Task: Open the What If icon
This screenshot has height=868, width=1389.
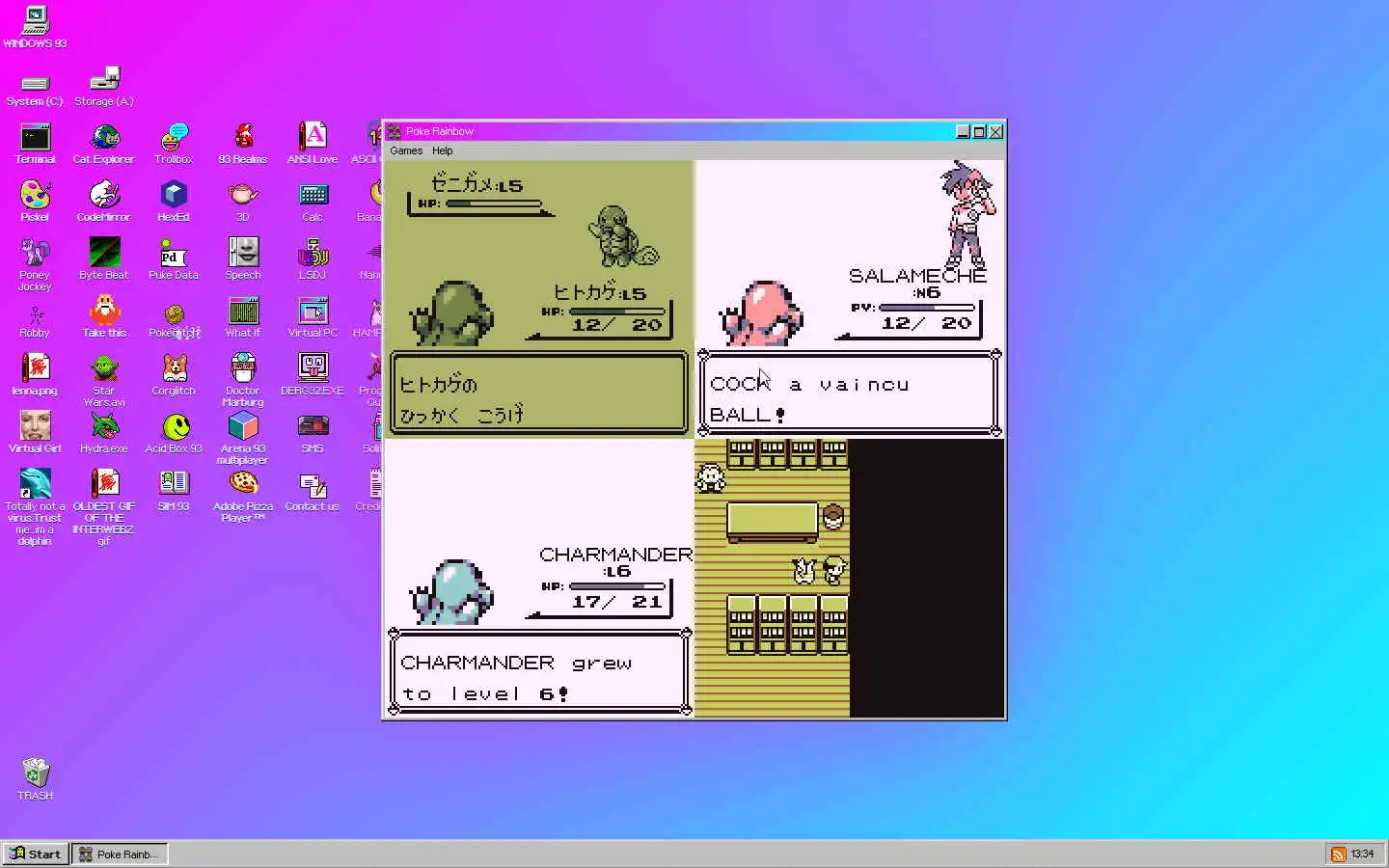Action: [243, 317]
